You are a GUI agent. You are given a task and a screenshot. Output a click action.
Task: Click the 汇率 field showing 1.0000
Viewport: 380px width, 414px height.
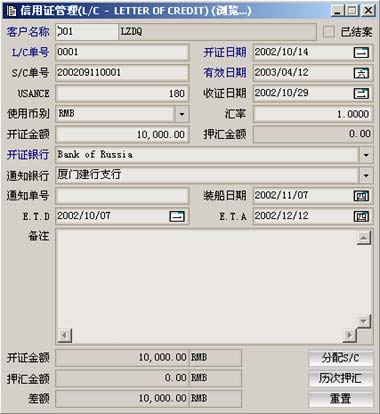pyautogui.click(x=313, y=114)
